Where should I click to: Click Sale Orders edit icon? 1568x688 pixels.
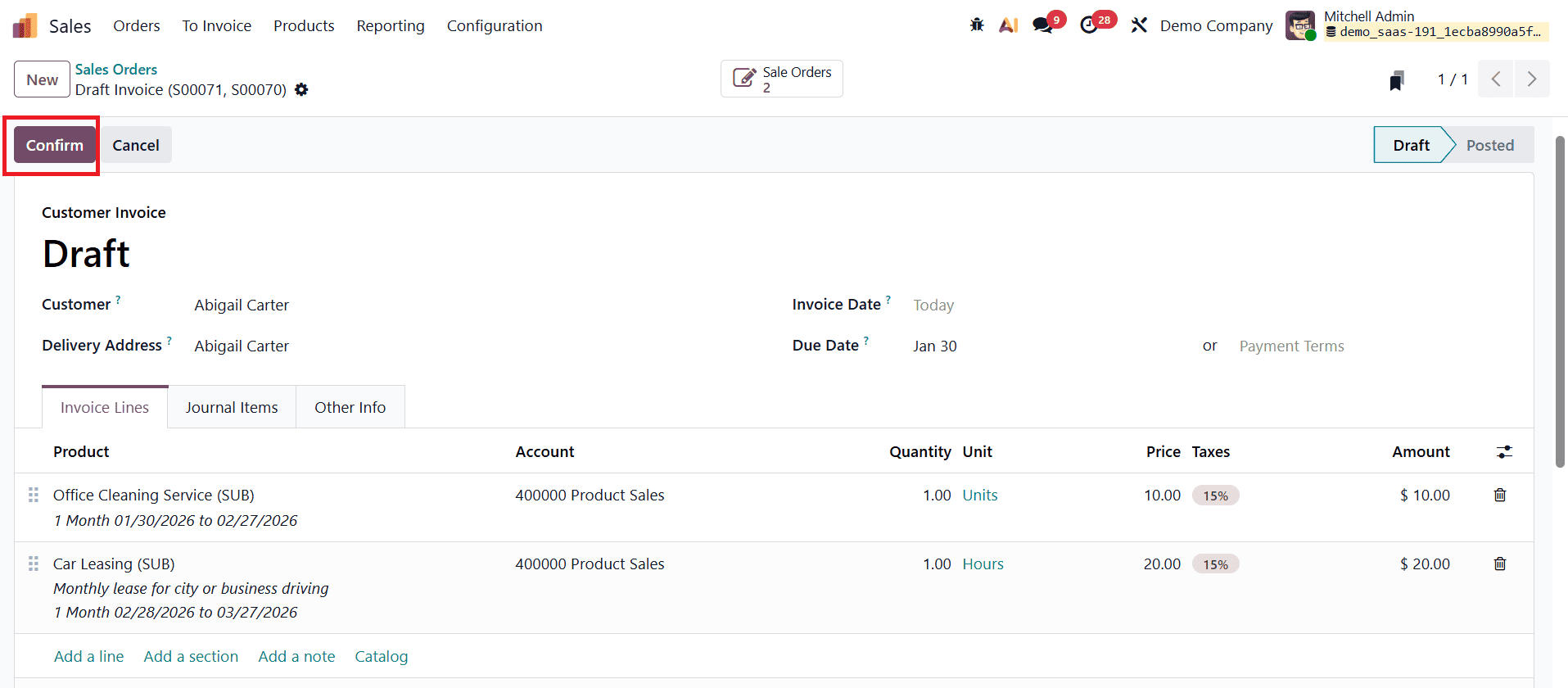(744, 78)
